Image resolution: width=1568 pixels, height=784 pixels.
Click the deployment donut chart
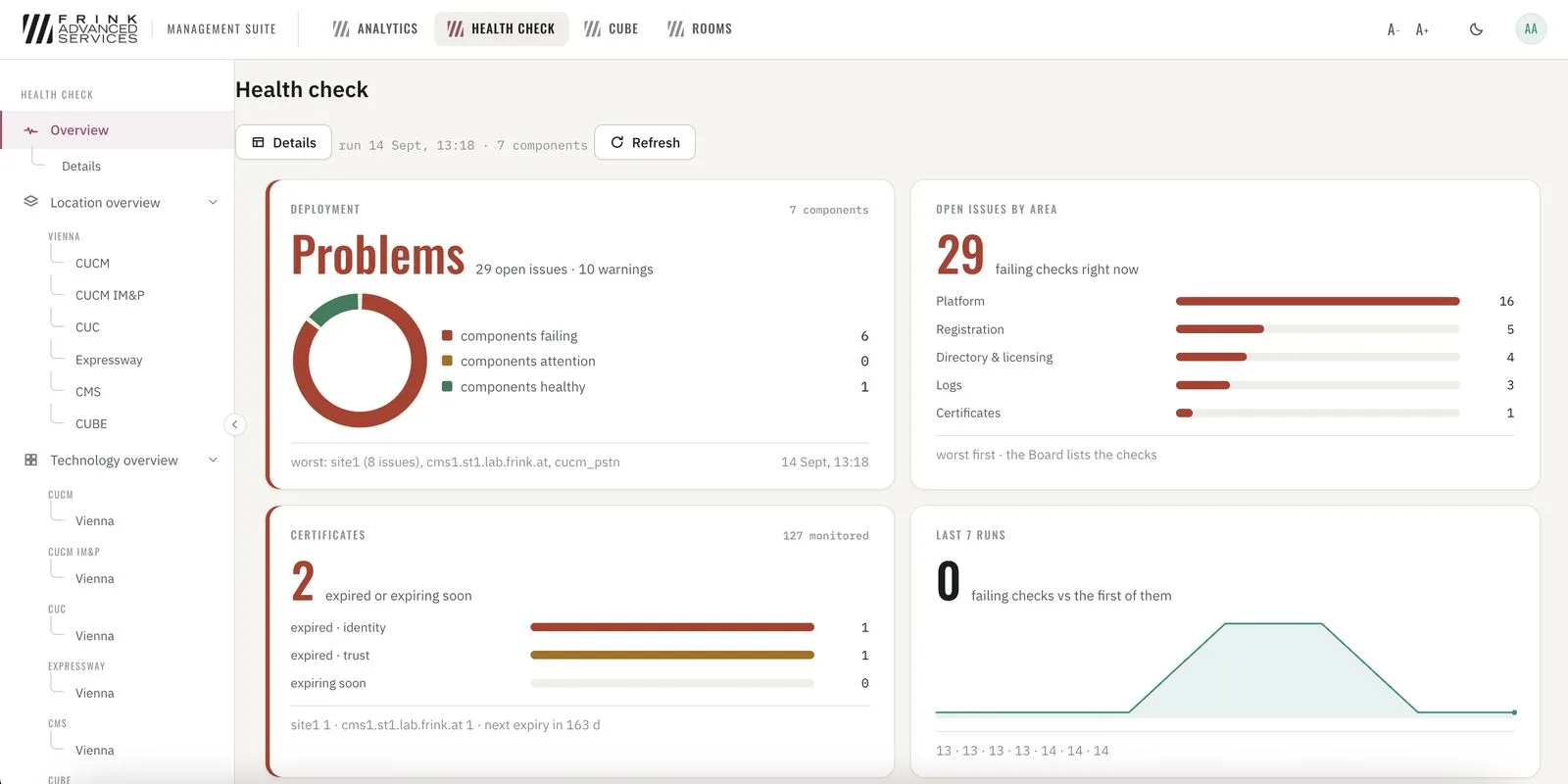(360, 361)
